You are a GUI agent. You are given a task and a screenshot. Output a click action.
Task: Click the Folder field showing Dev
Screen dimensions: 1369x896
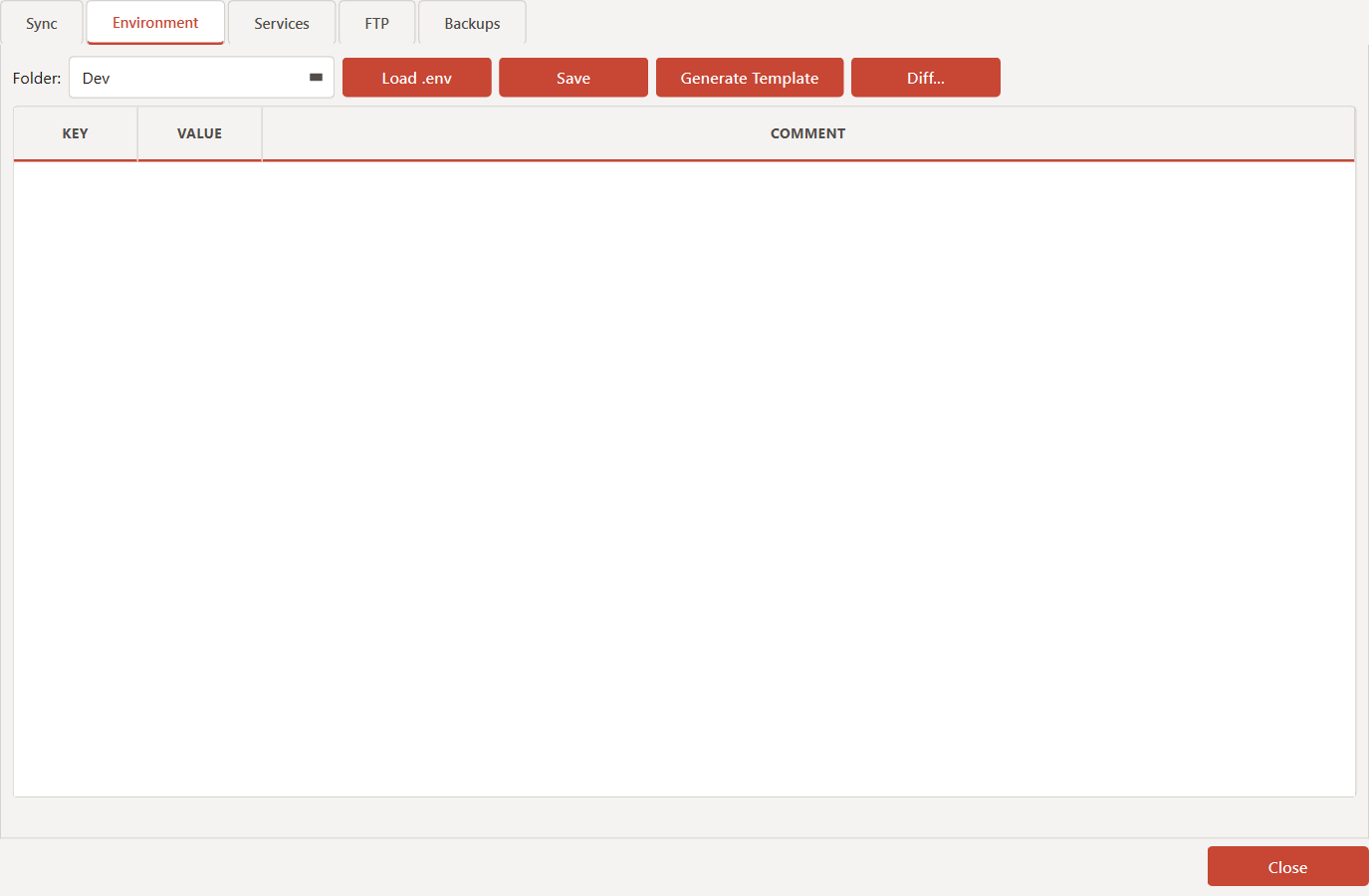click(x=179, y=77)
